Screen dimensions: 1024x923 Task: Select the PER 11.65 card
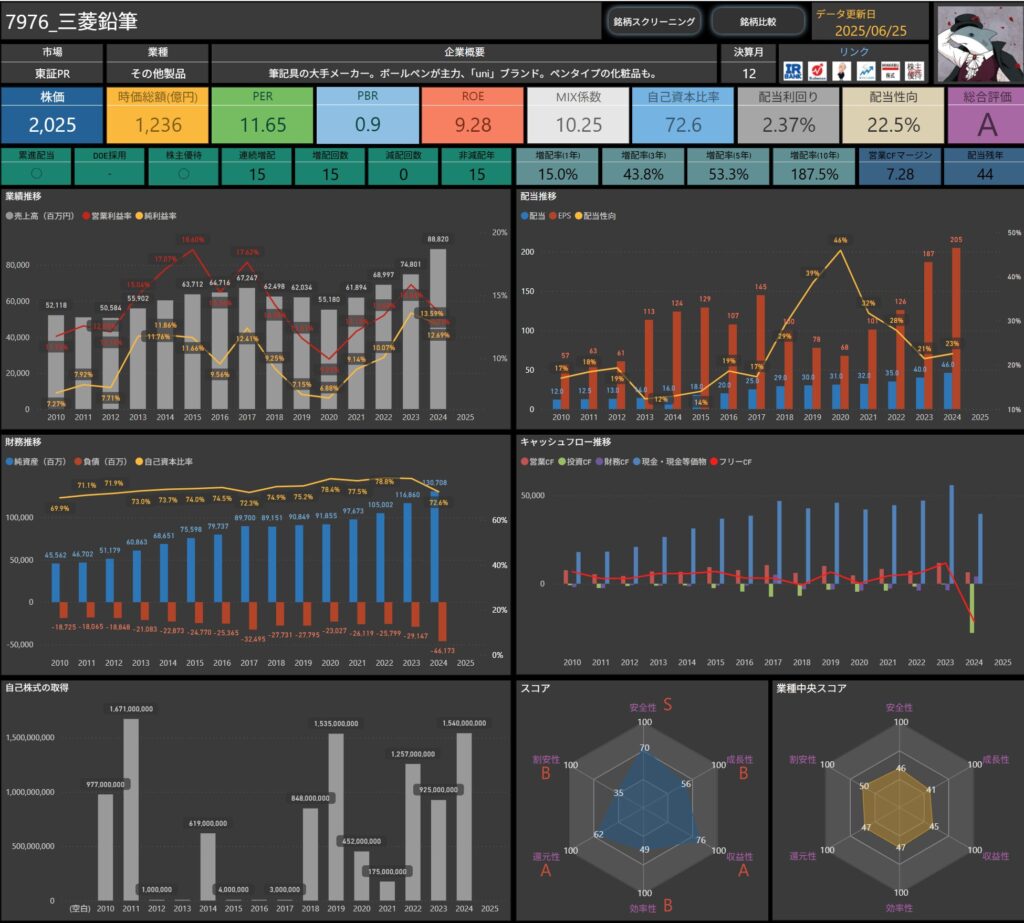263,115
